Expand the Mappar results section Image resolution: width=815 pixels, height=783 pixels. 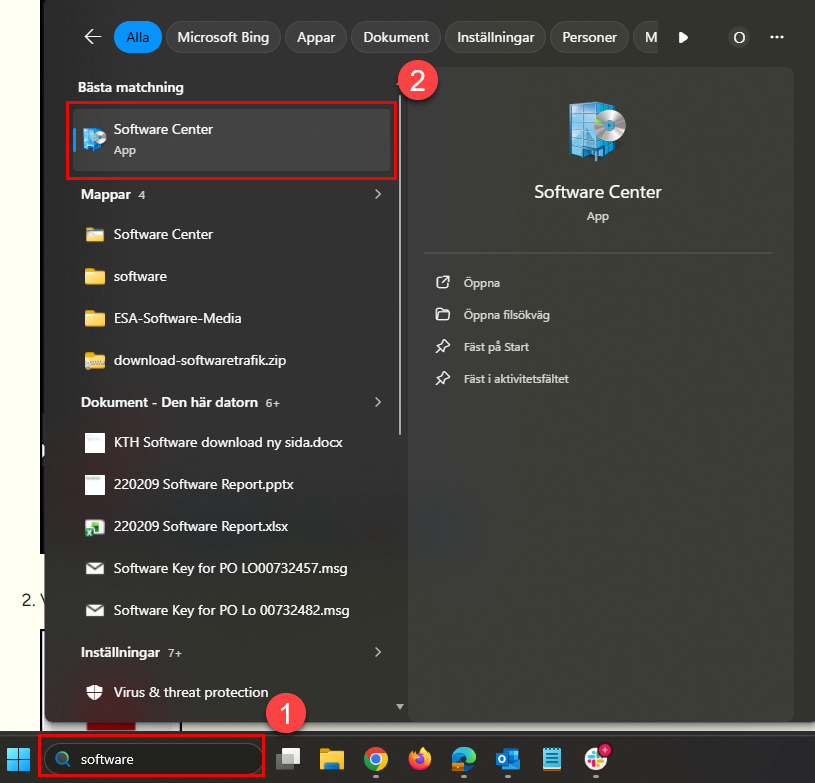[x=378, y=194]
